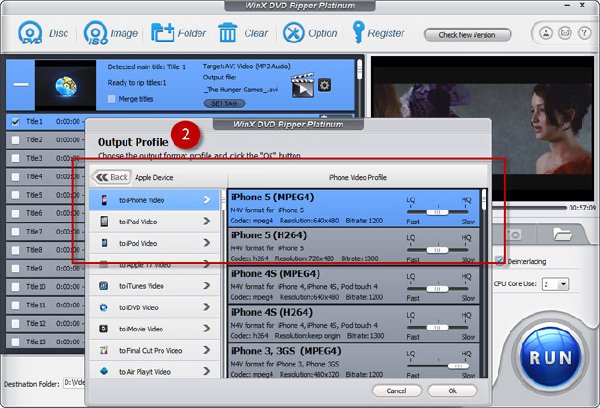Expand the to Air Playit Video arrow
Image resolution: width=600 pixels, height=408 pixels.
207,371
